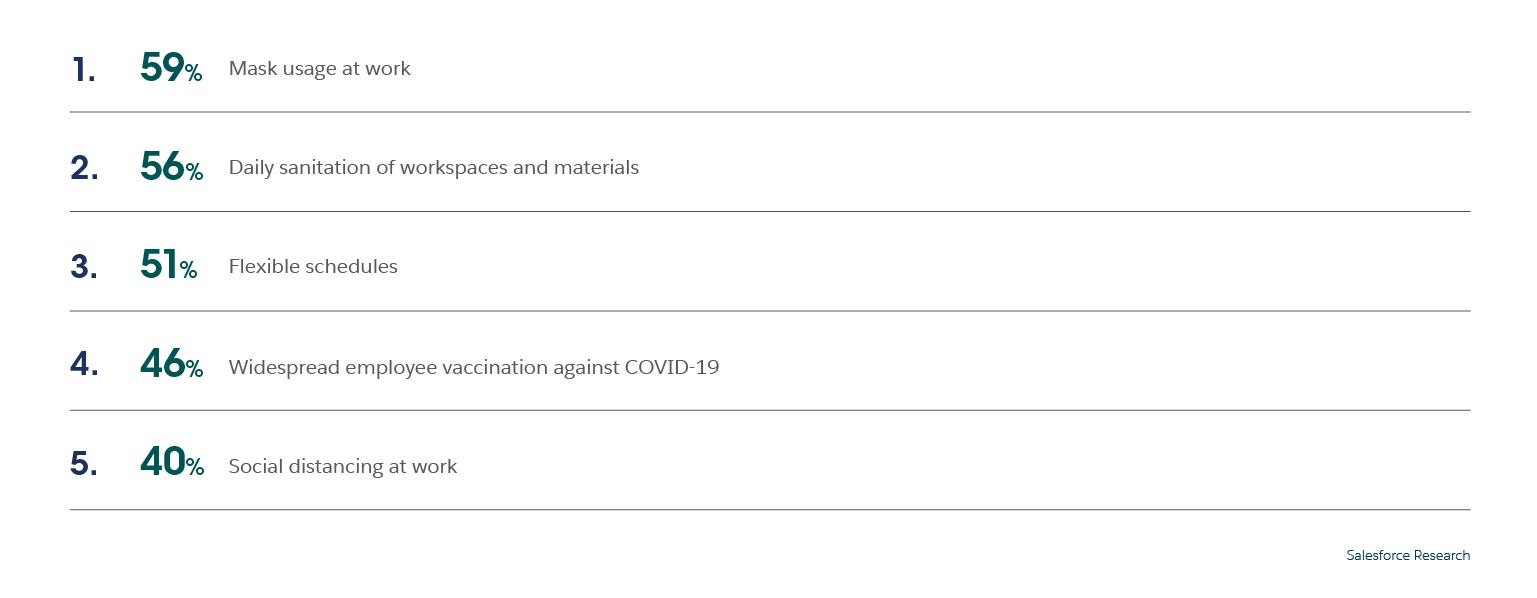Click the 59% statistic
This screenshot has width=1537, height=598.
171,68
